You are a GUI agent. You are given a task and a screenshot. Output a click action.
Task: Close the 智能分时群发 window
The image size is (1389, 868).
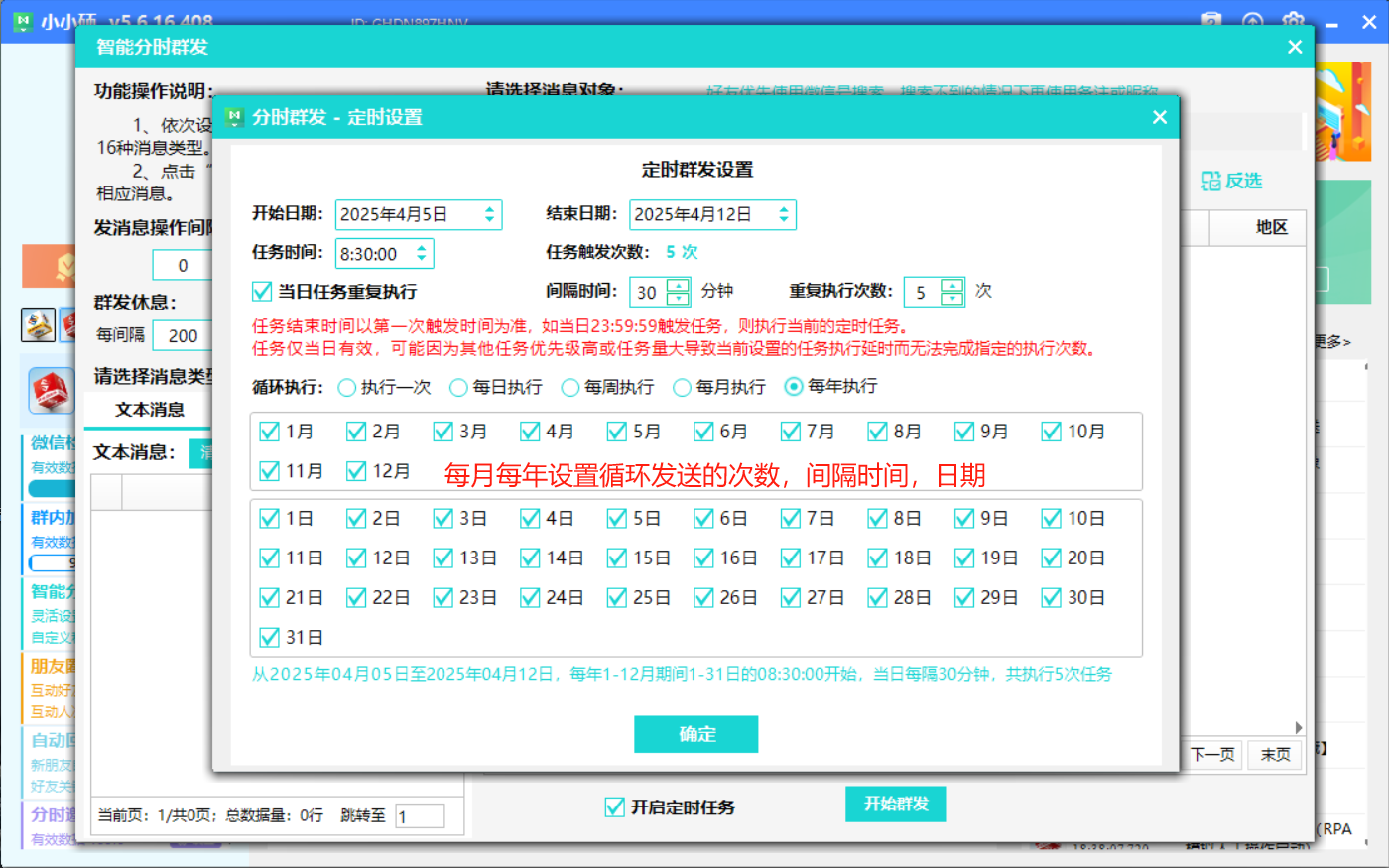tap(1294, 47)
